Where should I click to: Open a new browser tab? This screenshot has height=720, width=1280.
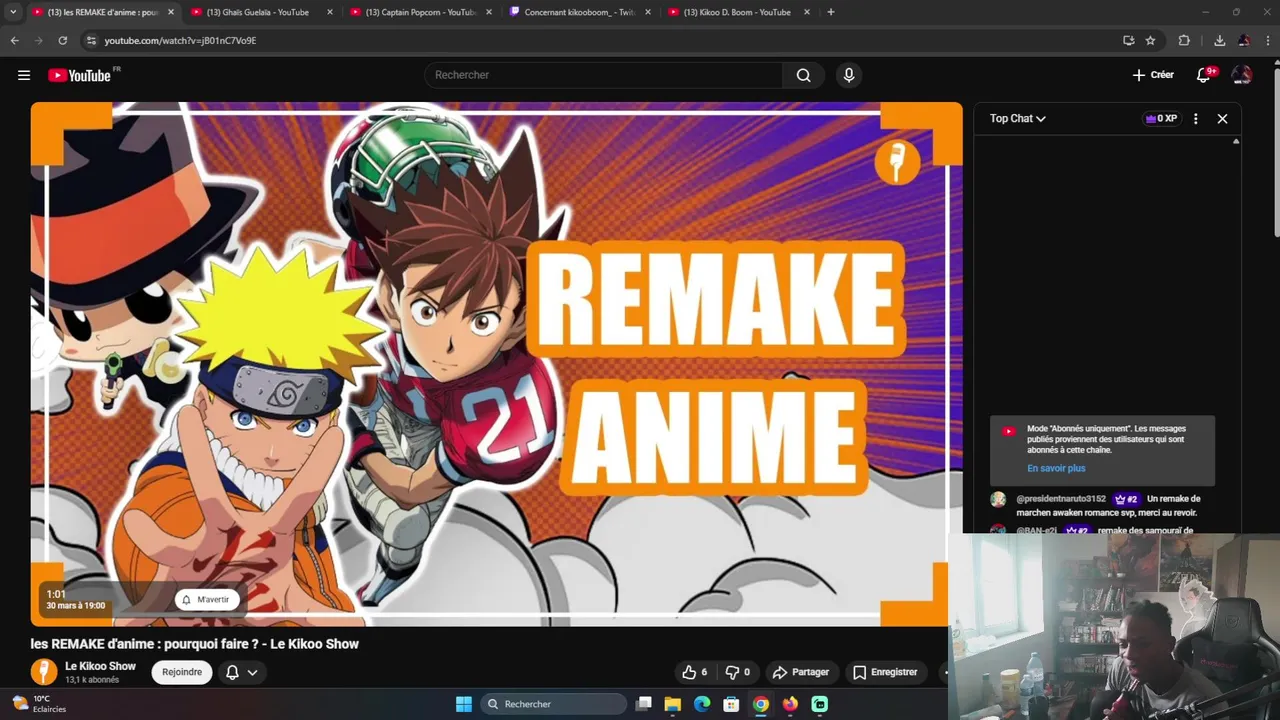(830, 12)
